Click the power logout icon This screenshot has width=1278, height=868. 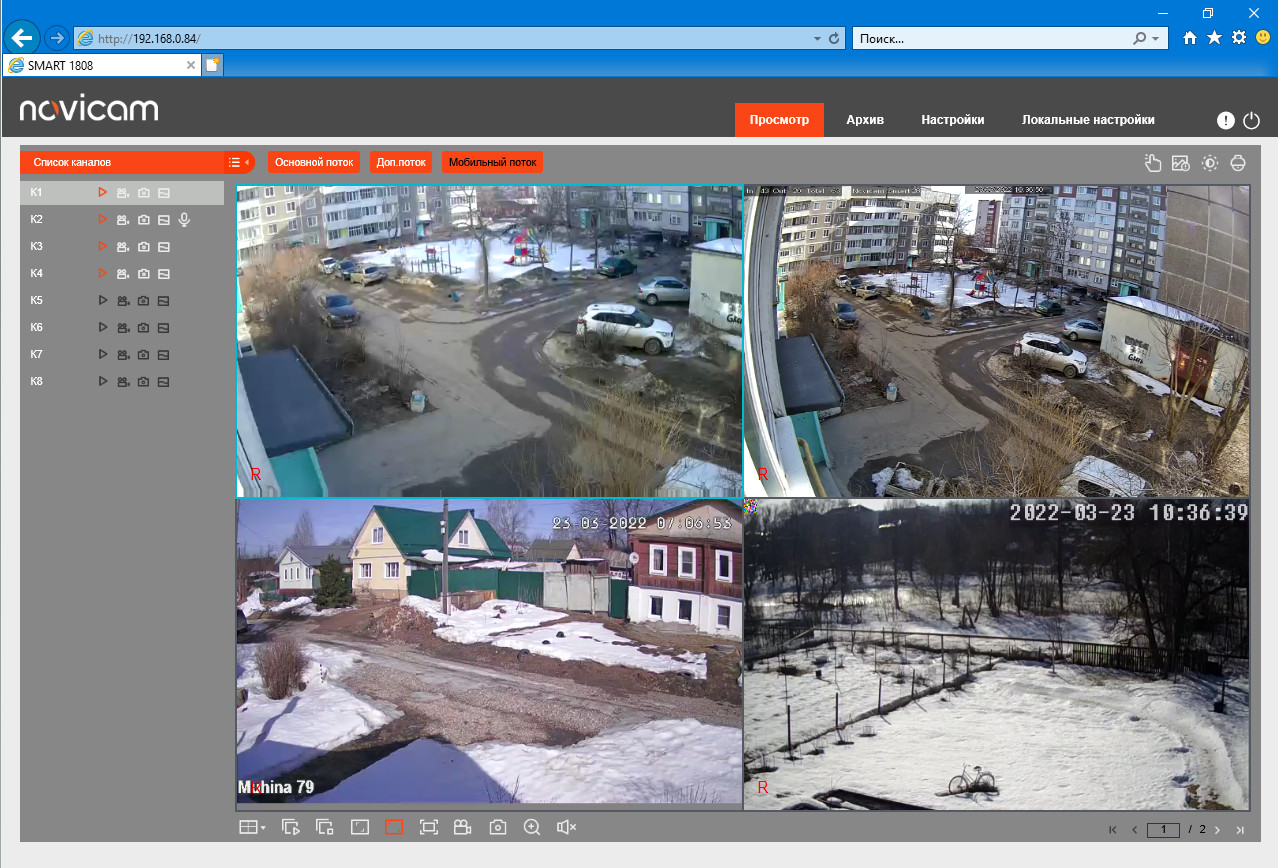click(1252, 120)
